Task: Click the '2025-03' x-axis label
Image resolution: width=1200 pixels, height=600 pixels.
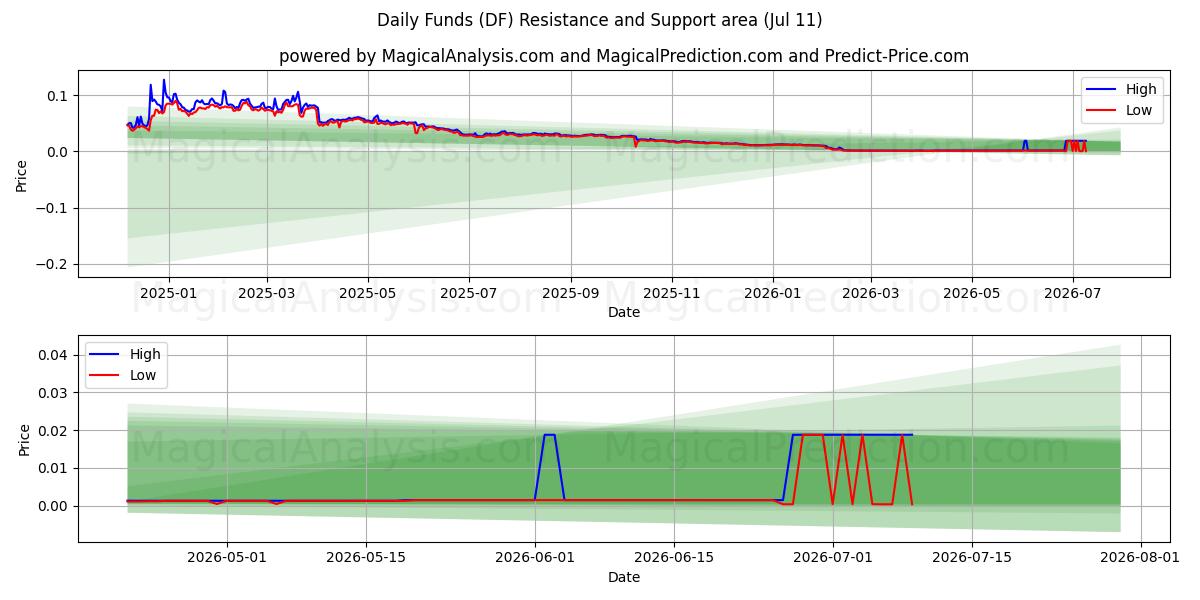Action: [267, 293]
